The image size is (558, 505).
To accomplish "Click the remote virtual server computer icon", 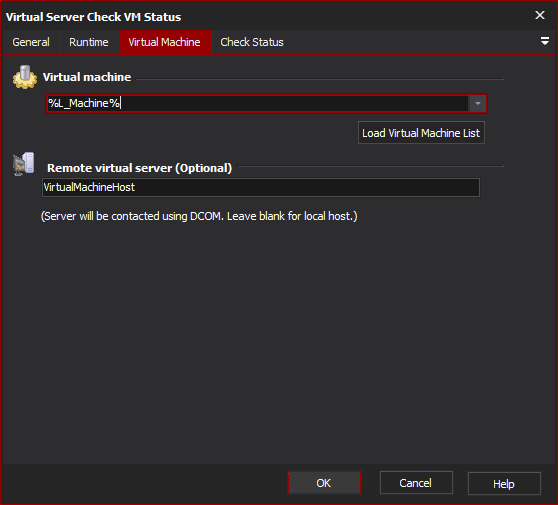I will click(24, 164).
